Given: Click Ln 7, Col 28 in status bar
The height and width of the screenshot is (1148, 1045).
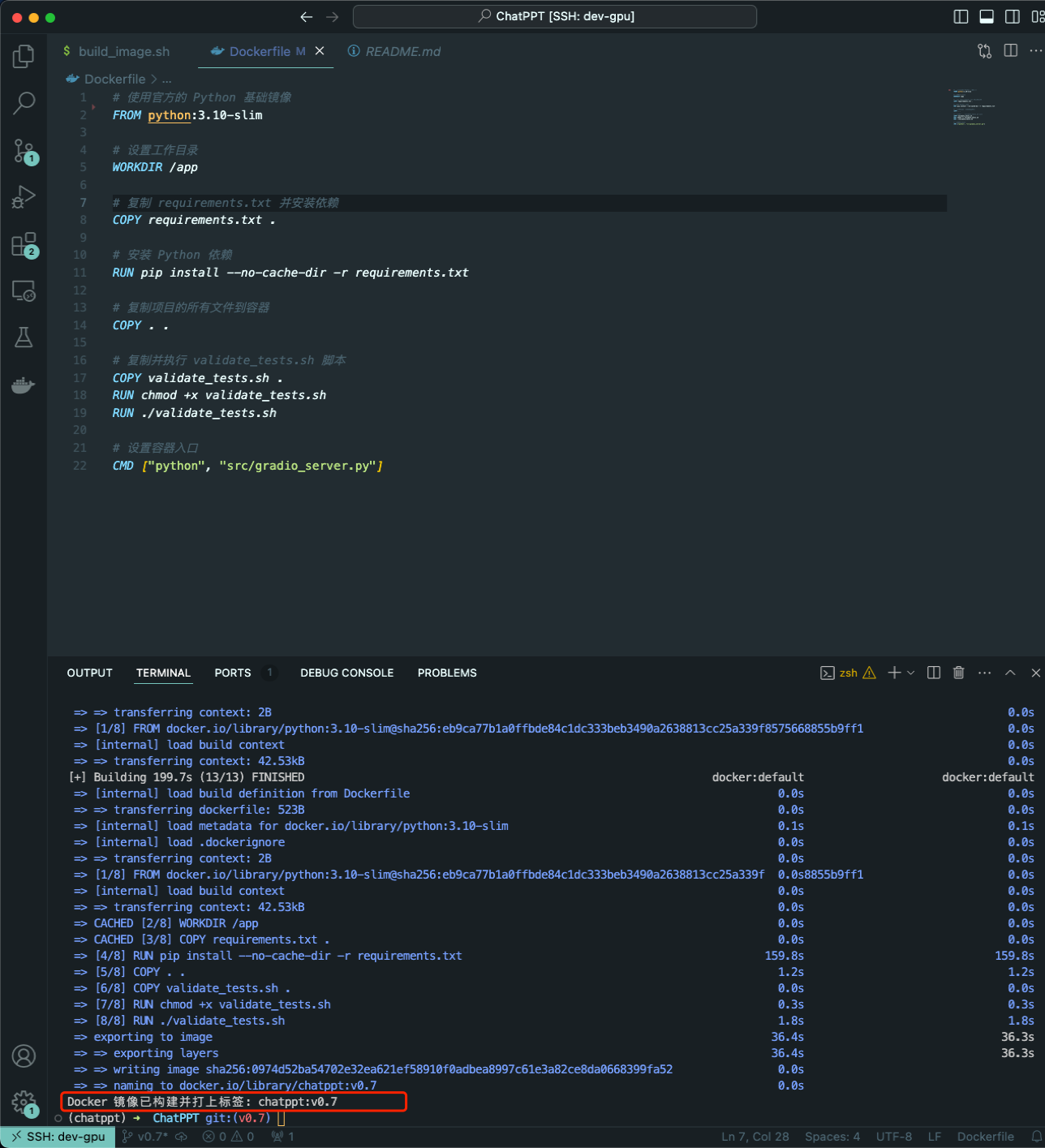Looking at the screenshot, I should pyautogui.click(x=755, y=1137).
